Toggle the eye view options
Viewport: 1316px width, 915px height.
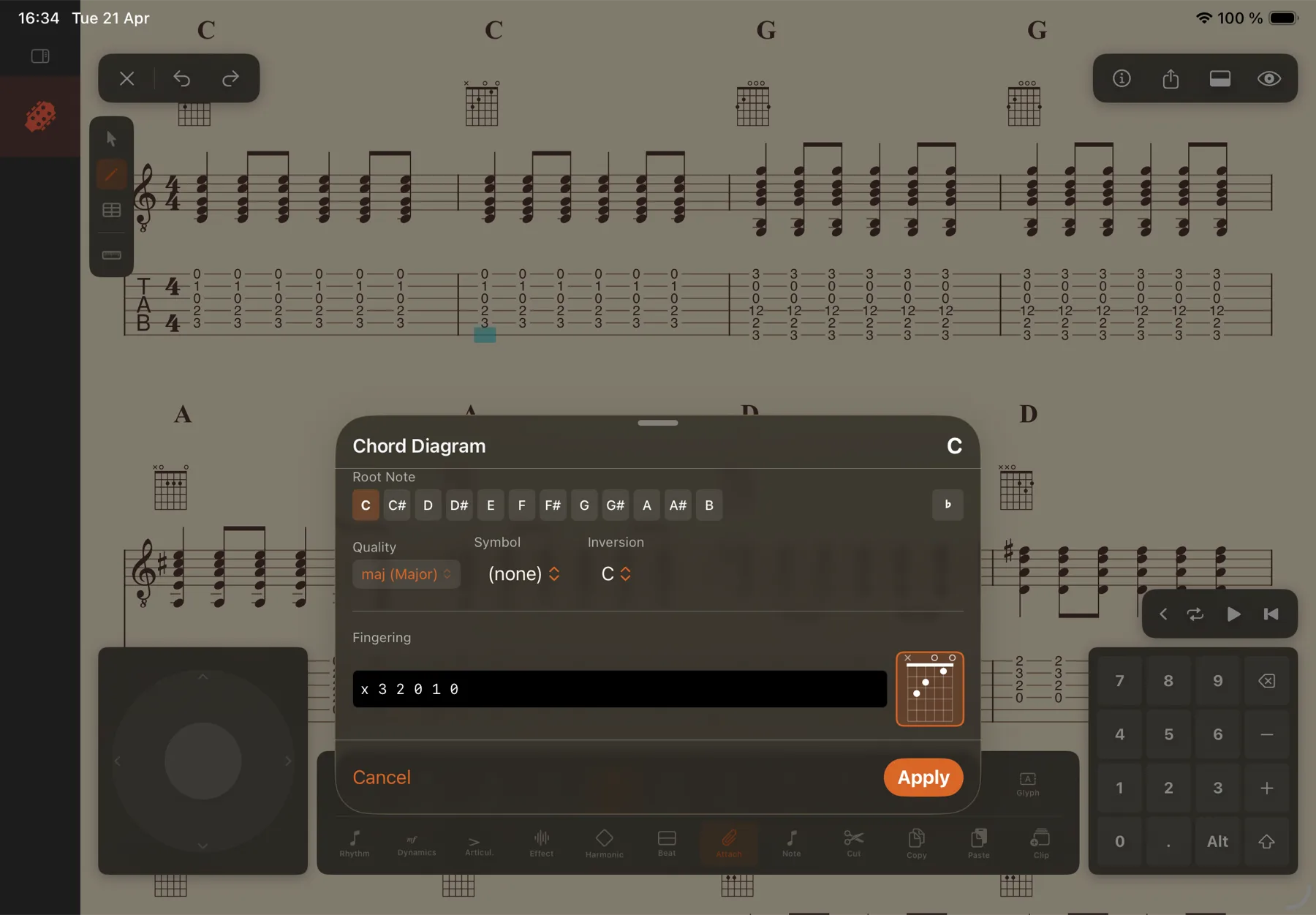(1269, 78)
